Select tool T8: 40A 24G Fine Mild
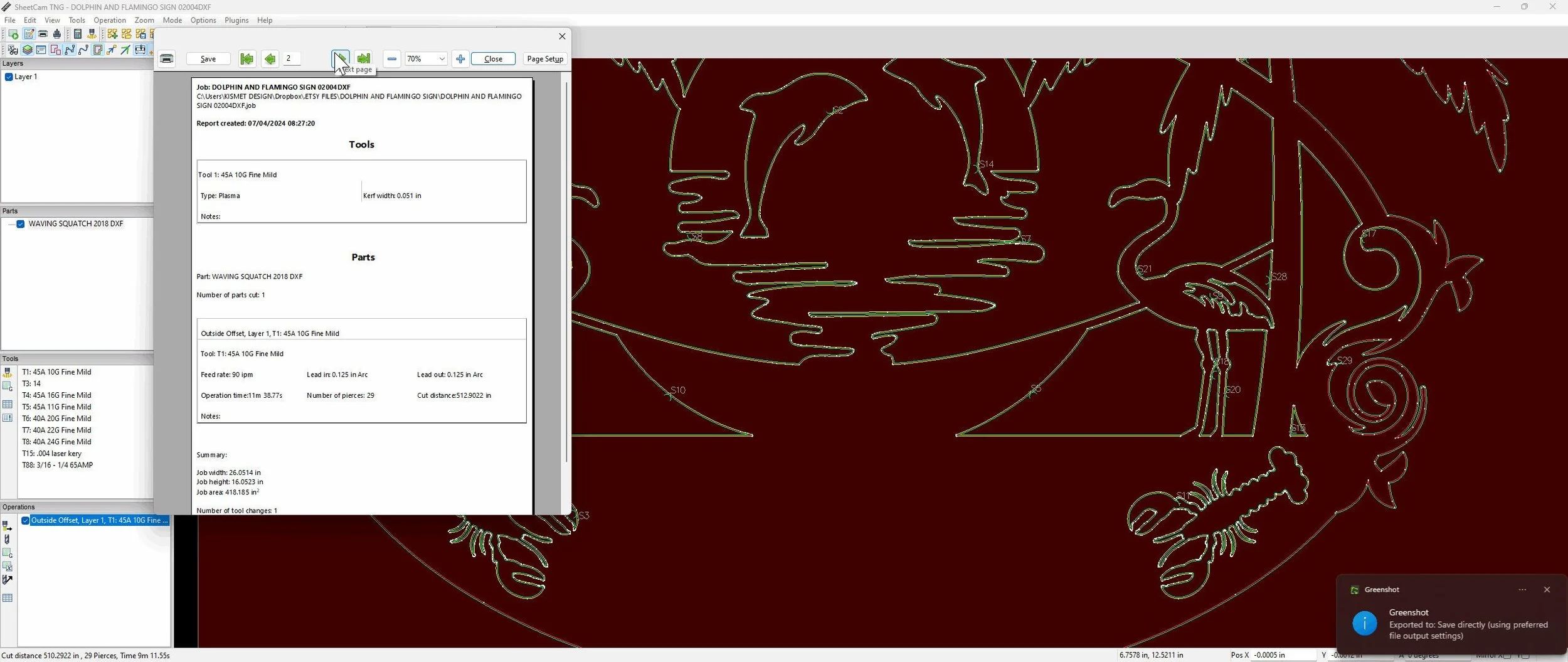1568x662 pixels. coord(56,442)
